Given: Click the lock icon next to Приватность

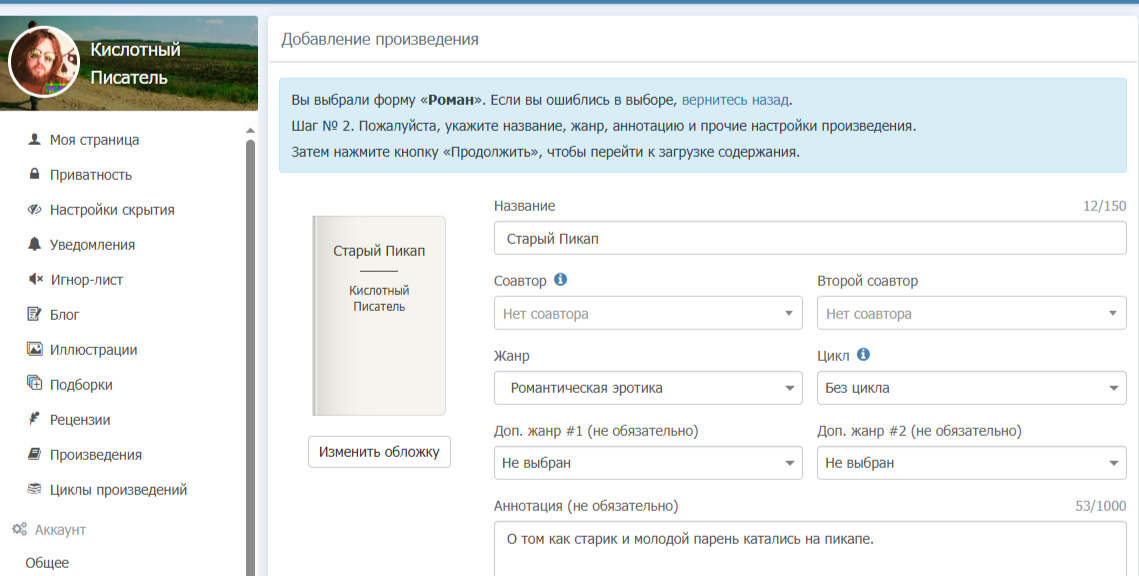Looking at the screenshot, I should click(34, 175).
